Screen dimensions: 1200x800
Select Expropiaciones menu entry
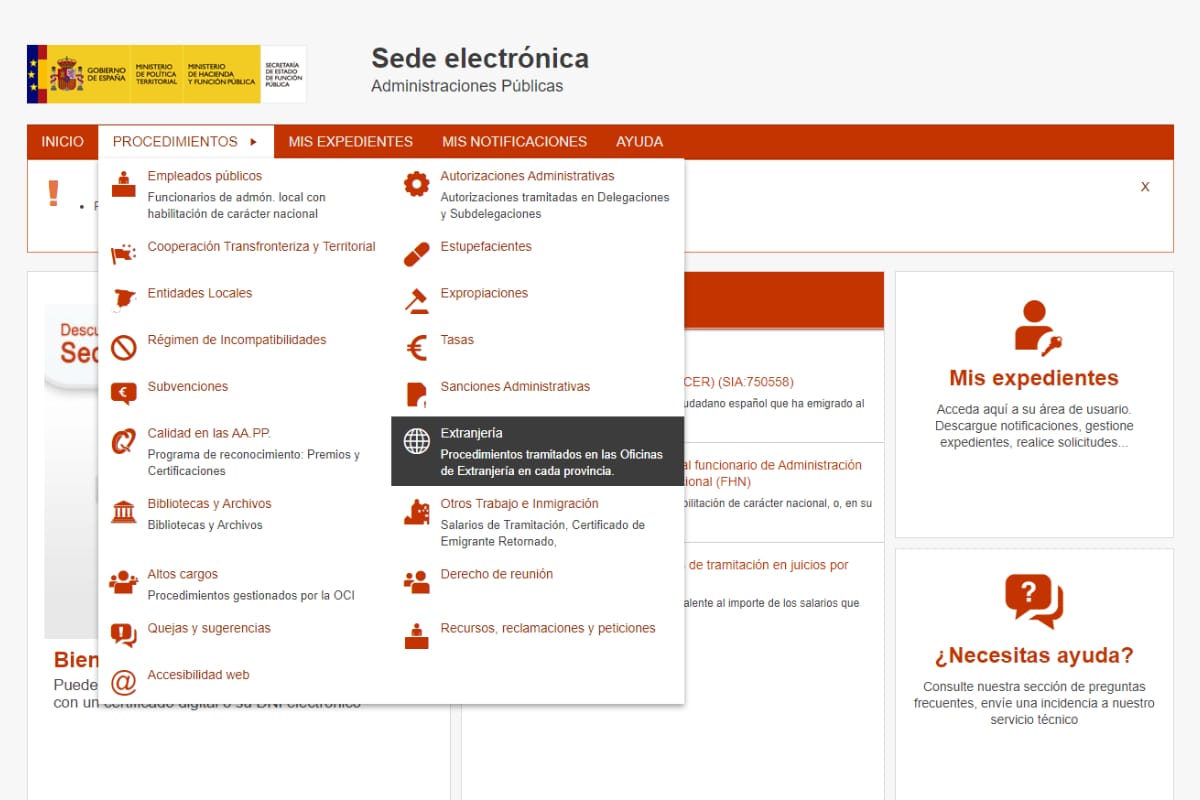484,293
